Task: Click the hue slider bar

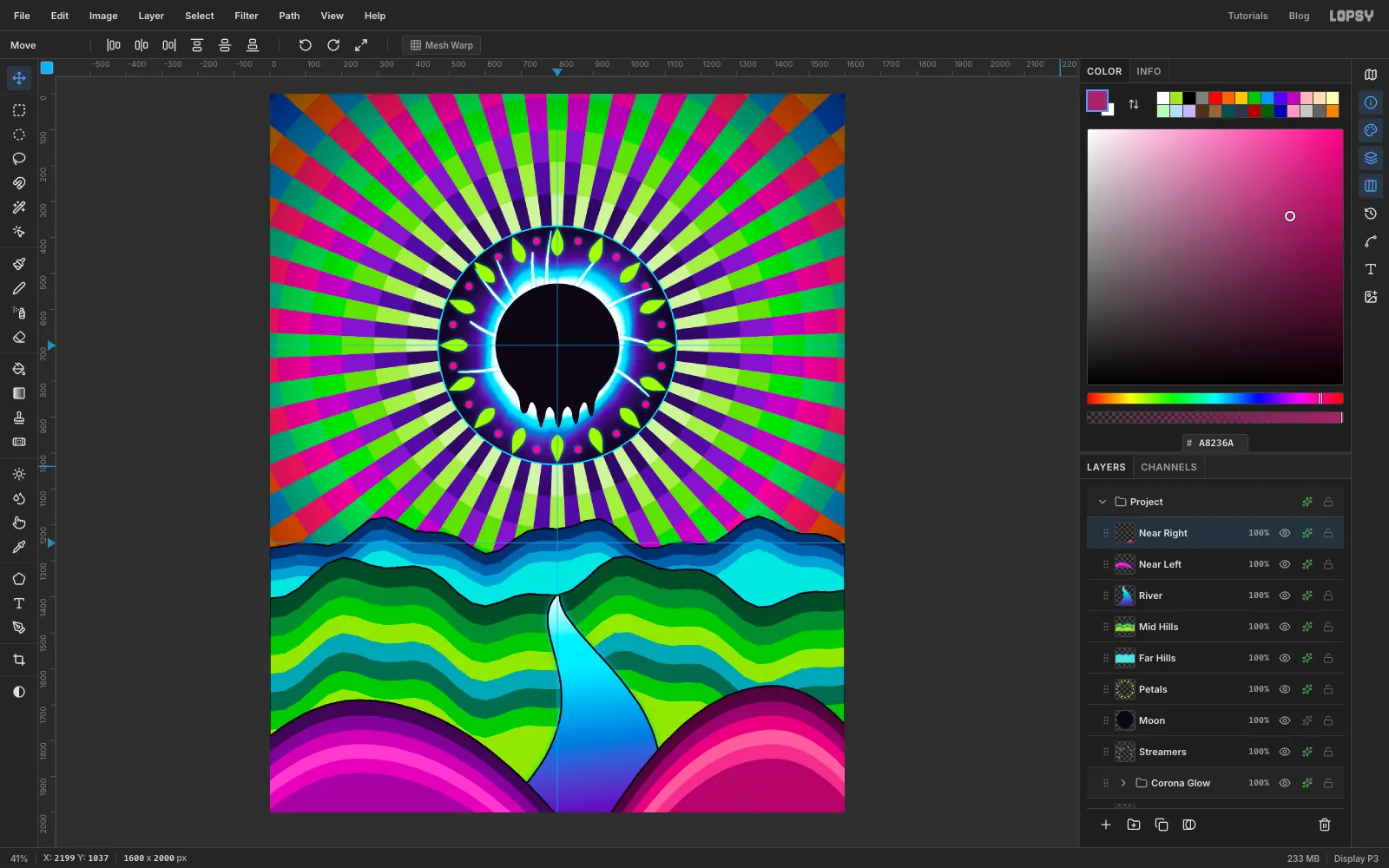Action: click(1215, 398)
